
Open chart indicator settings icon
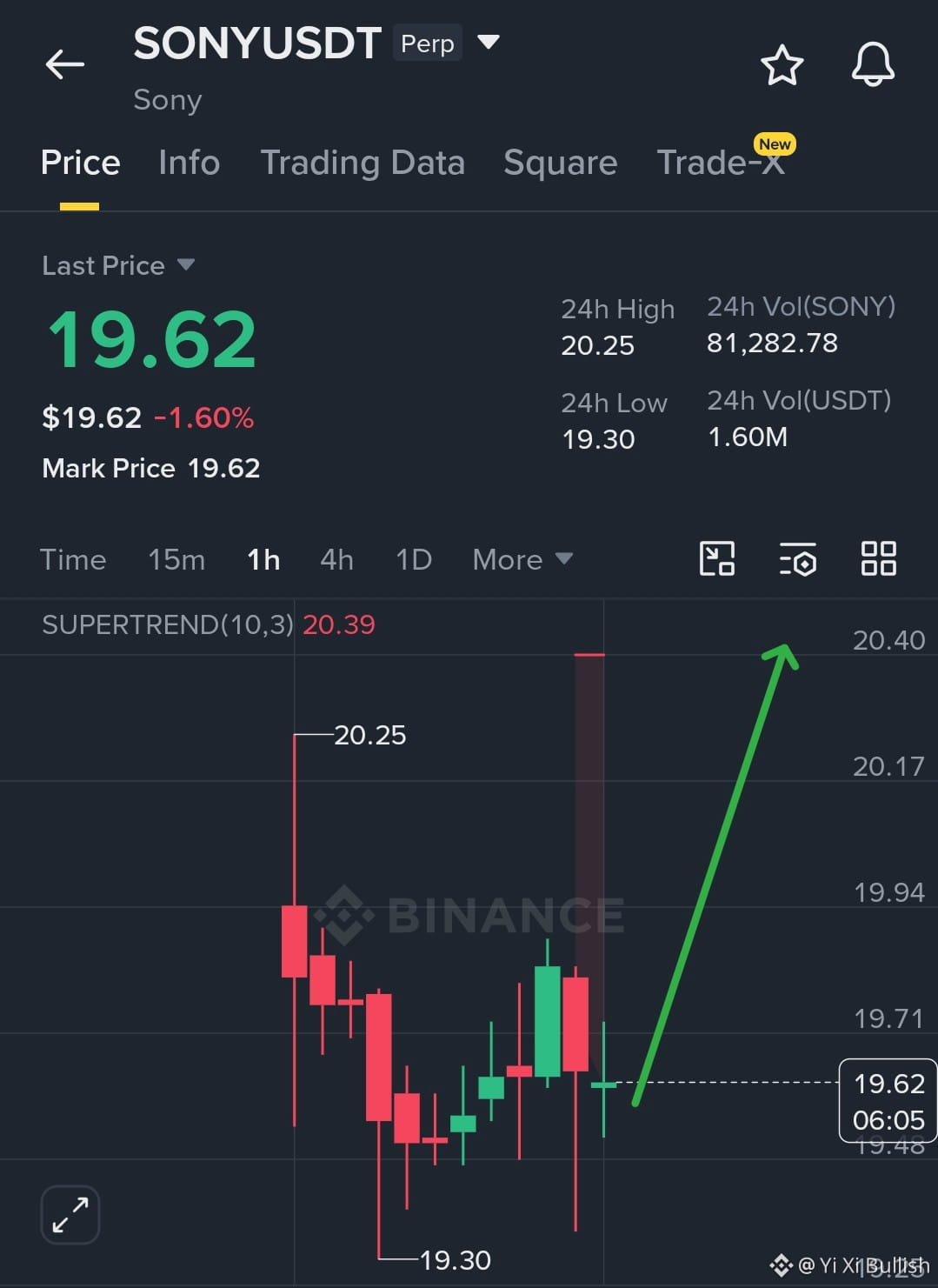[x=798, y=558]
